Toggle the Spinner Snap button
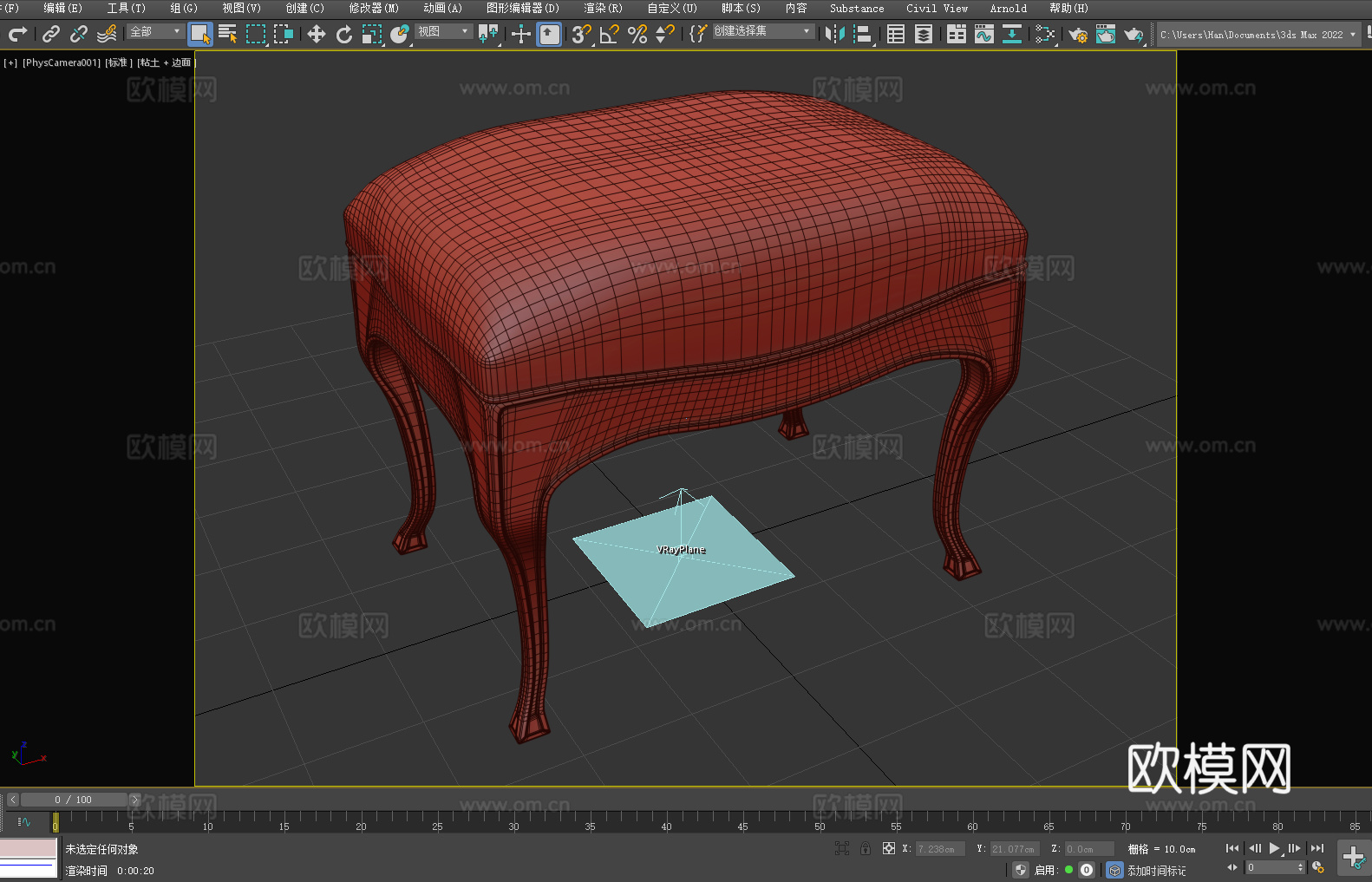The height and width of the screenshot is (882, 1372). point(665,34)
